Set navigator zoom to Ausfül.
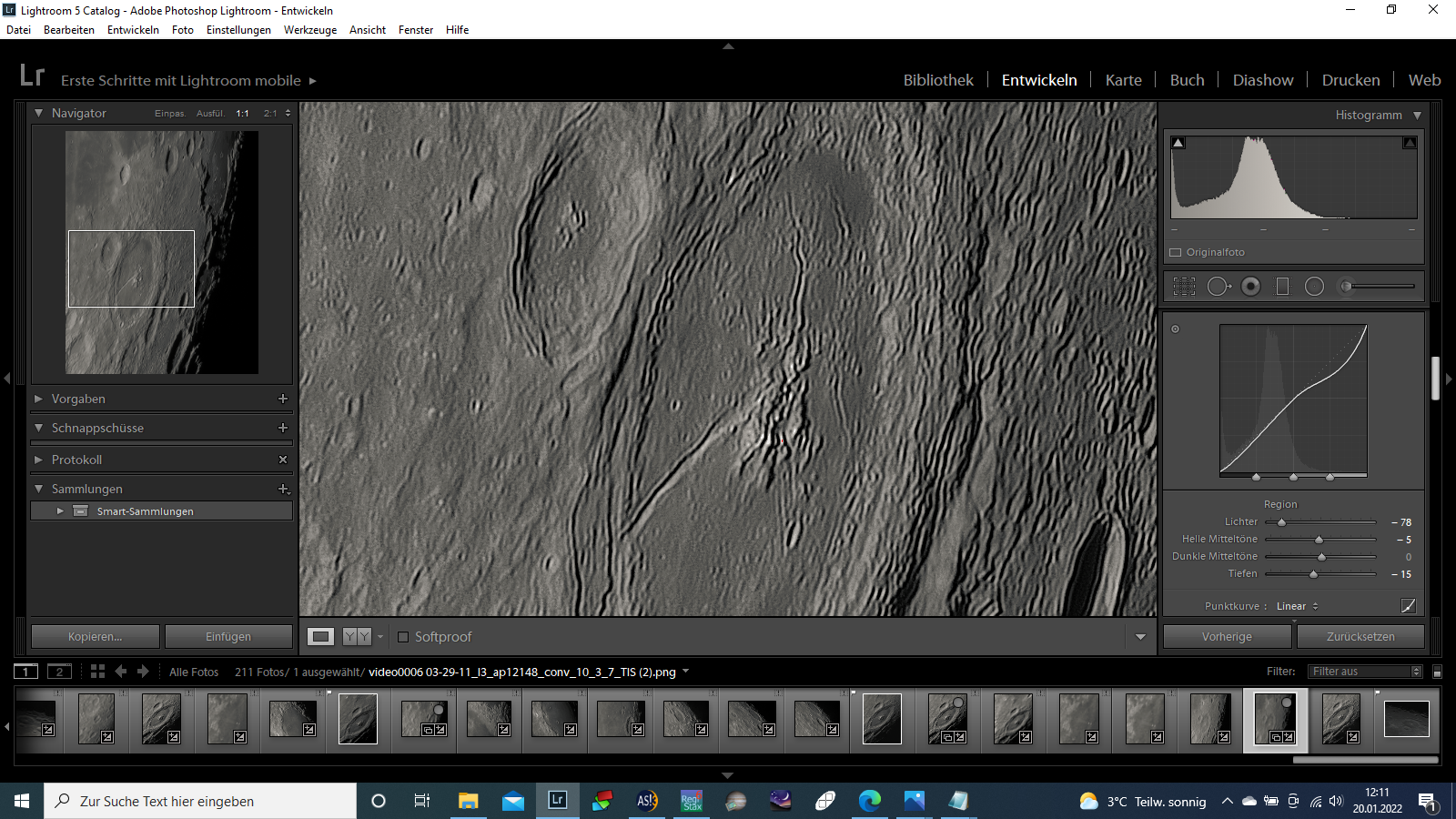1456x819 pixels. (210, 114)
